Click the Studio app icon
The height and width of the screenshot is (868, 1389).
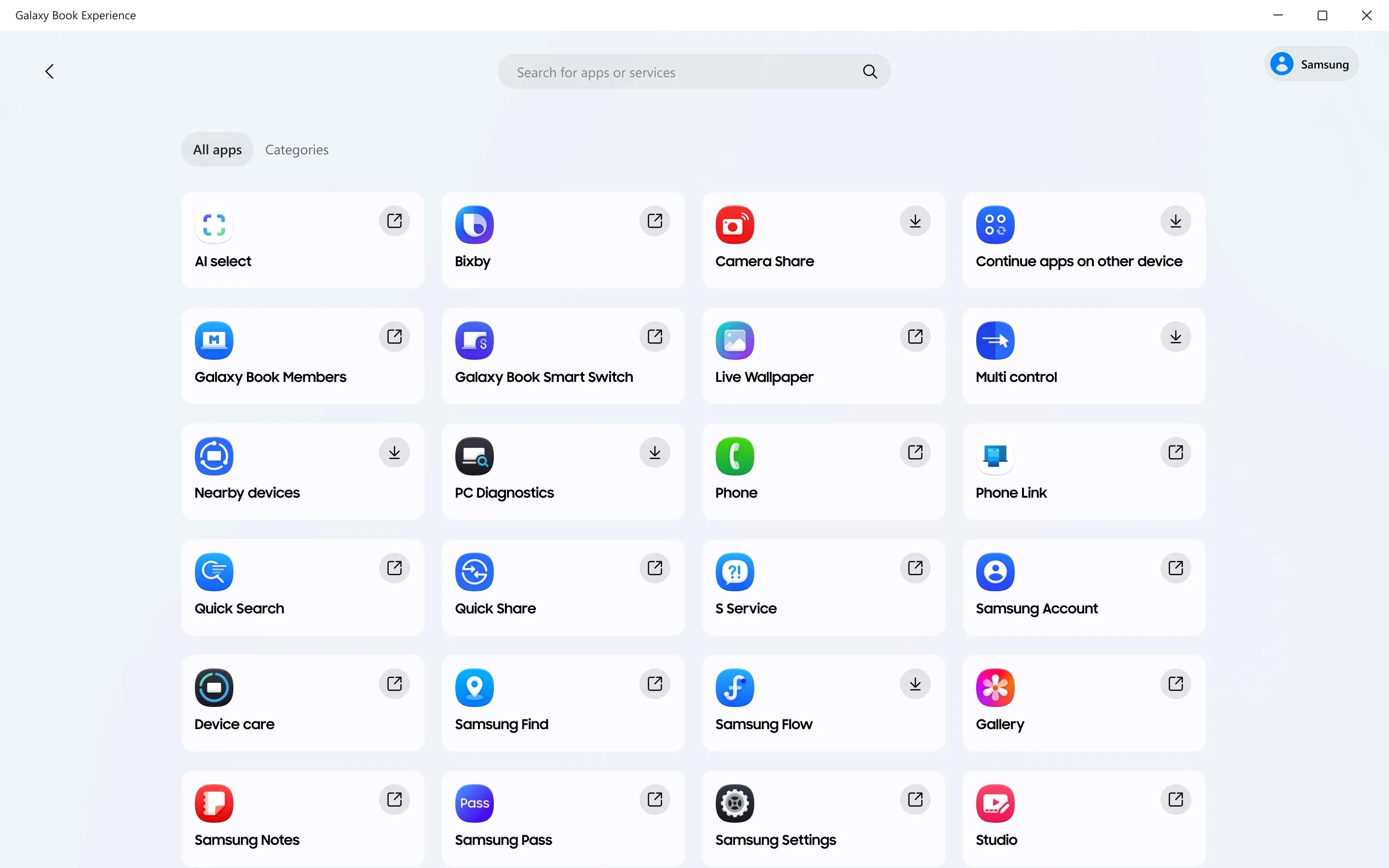995,803
